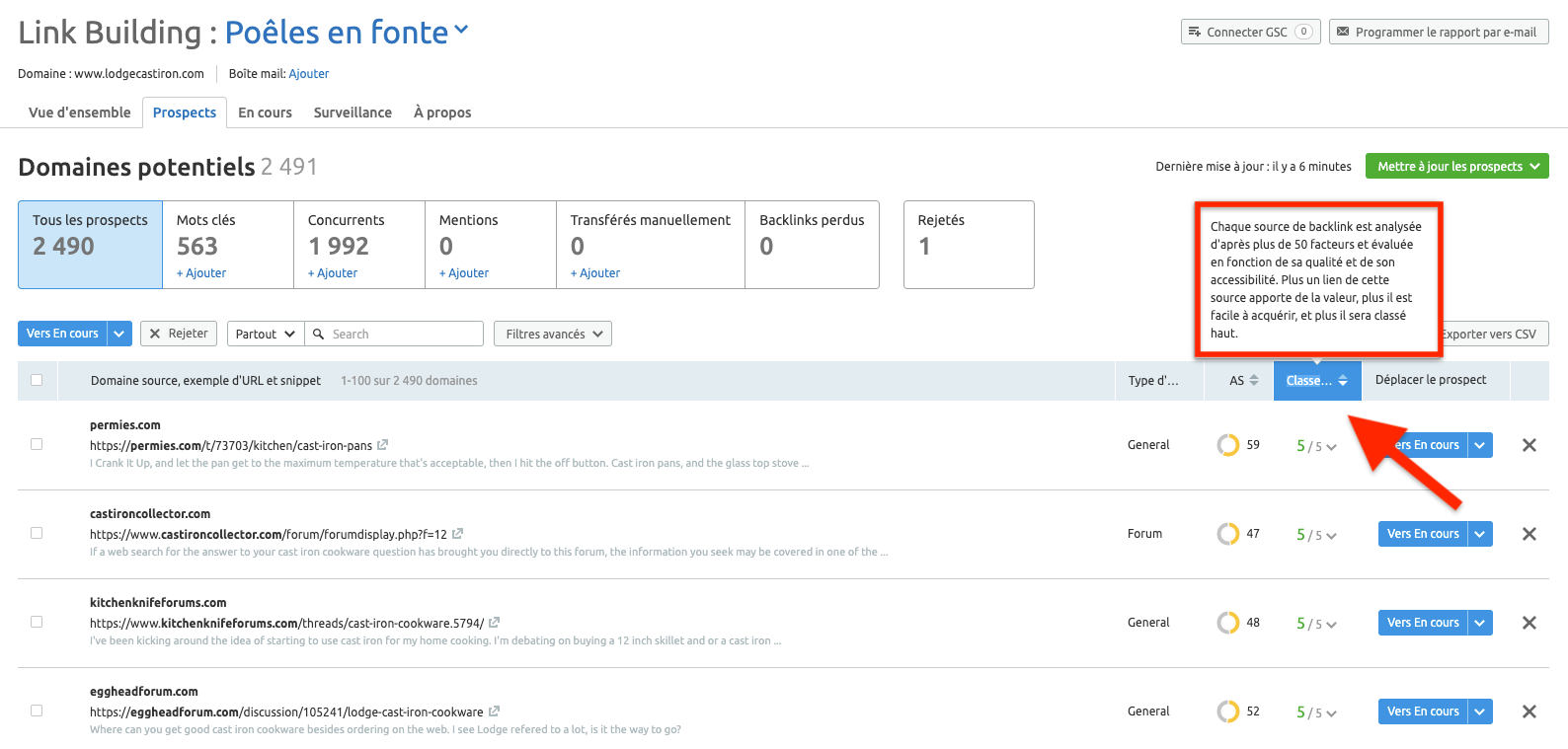Viewport: 1568px width, 749px height.
Task: Open Surveillance tab
Action: tap(353, 112)
